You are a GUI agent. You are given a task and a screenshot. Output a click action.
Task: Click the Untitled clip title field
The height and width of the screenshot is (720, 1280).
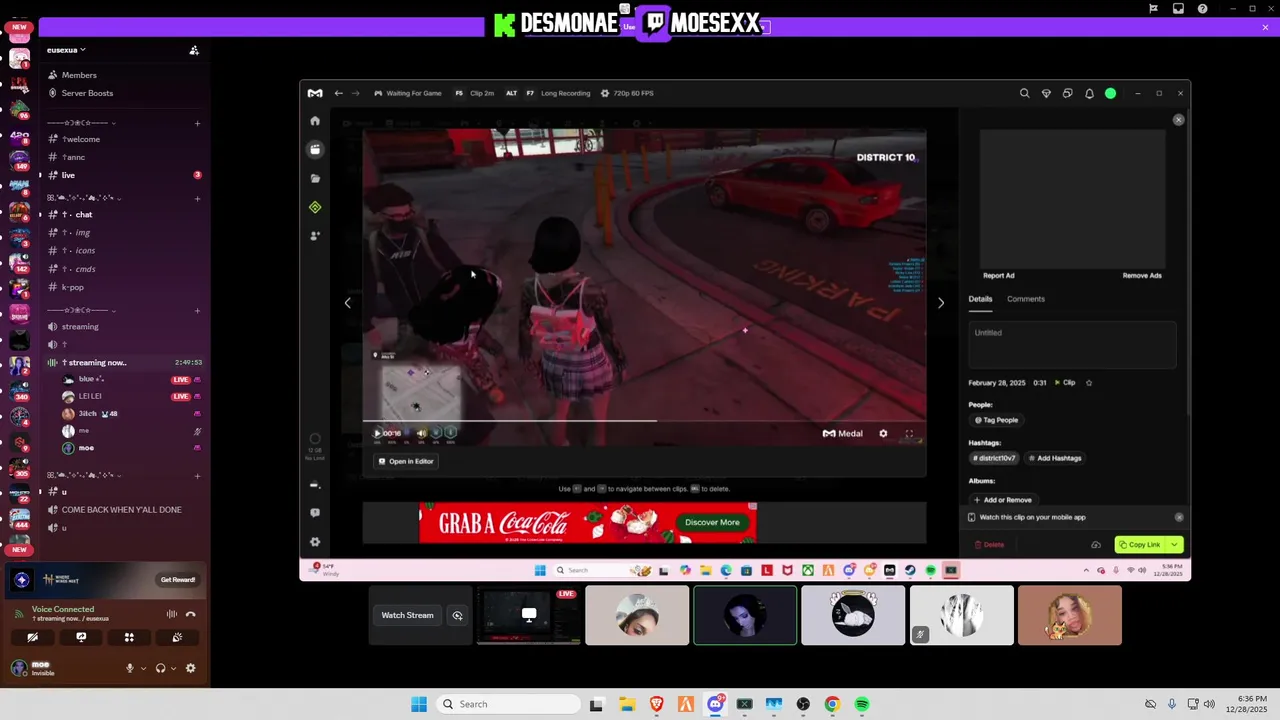click(1072, 345)
